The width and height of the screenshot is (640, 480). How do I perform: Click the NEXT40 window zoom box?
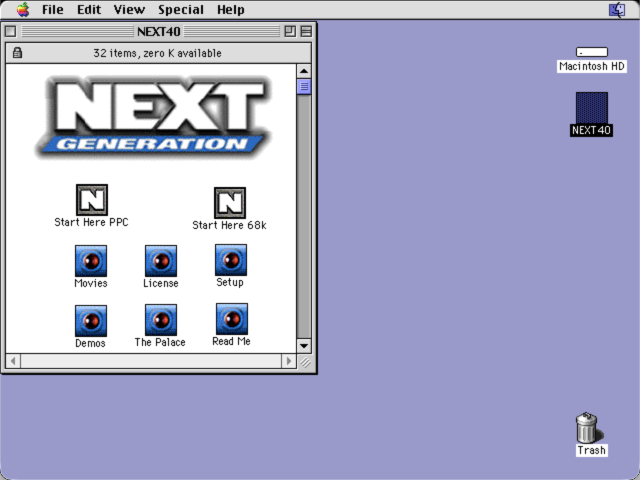pos(290,31)
